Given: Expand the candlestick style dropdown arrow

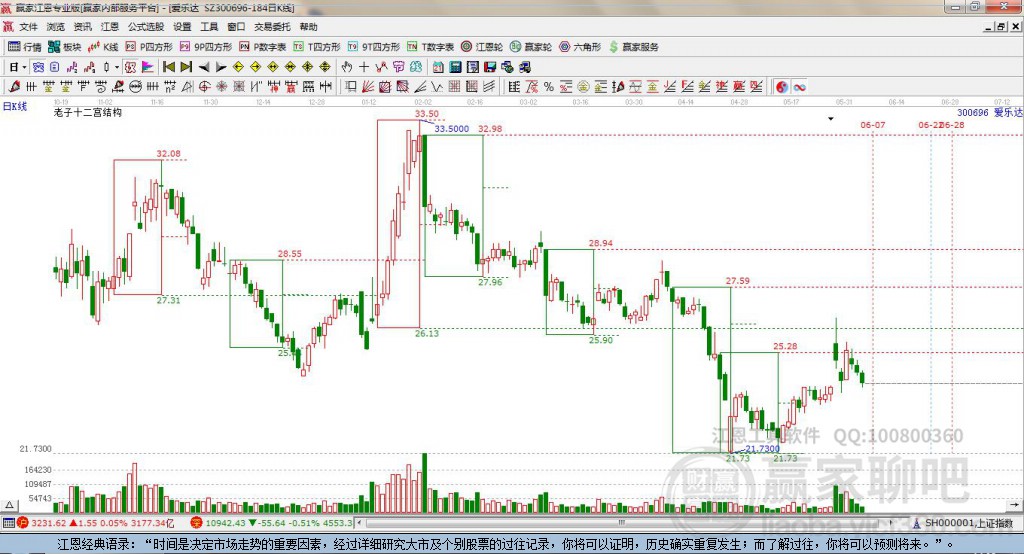Looking at the screenshot, I should (117, 67).
